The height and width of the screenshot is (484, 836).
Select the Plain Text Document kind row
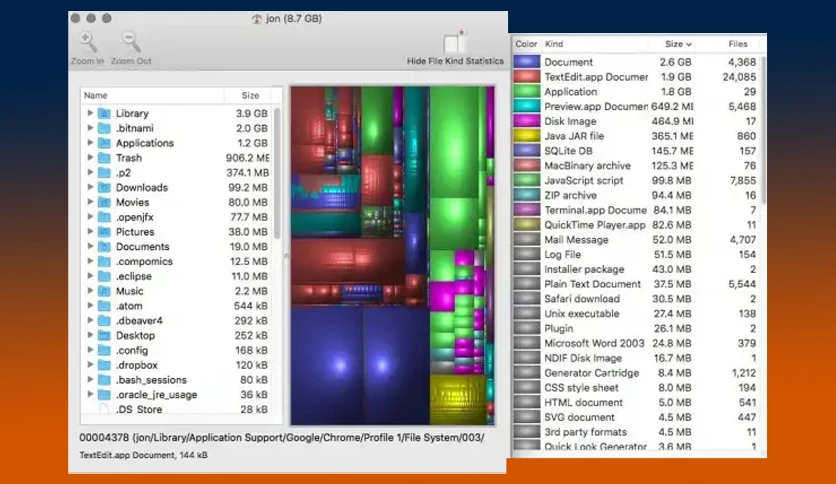tap(636, 284)
